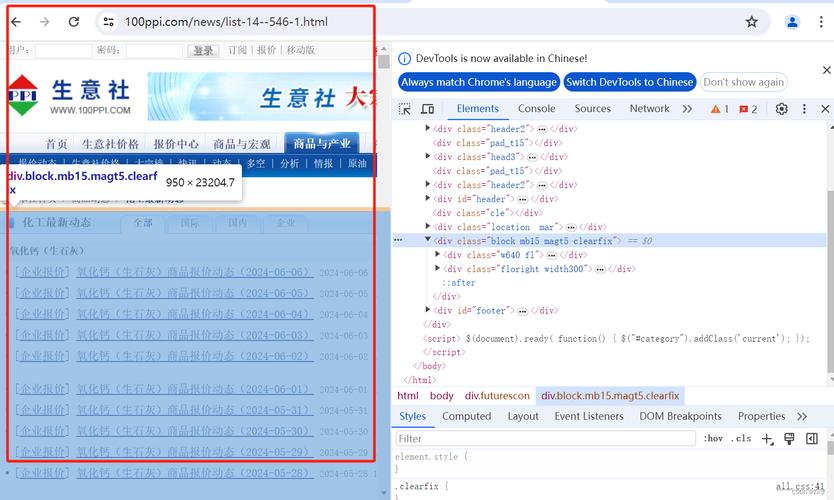This screenshot has width=834, height=500.
Task: Bookmark this page with the star icon
Action: pos(752,22)
